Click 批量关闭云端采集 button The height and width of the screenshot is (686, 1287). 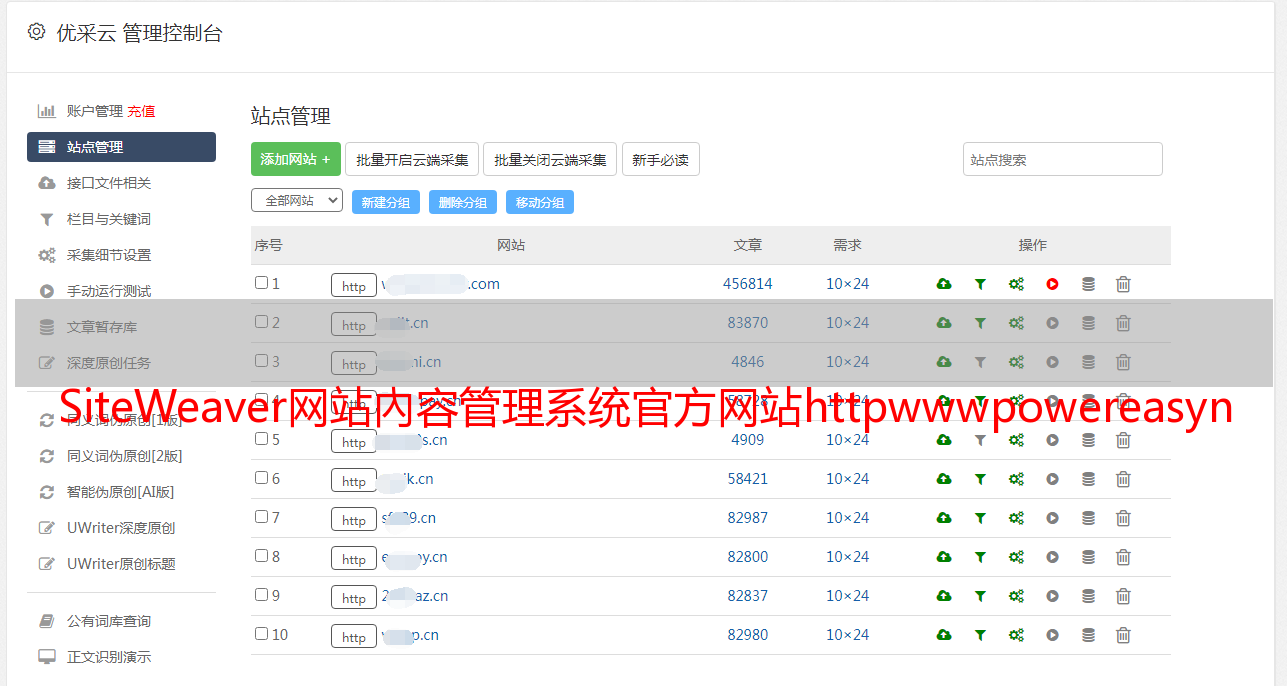tap(550, 159)
